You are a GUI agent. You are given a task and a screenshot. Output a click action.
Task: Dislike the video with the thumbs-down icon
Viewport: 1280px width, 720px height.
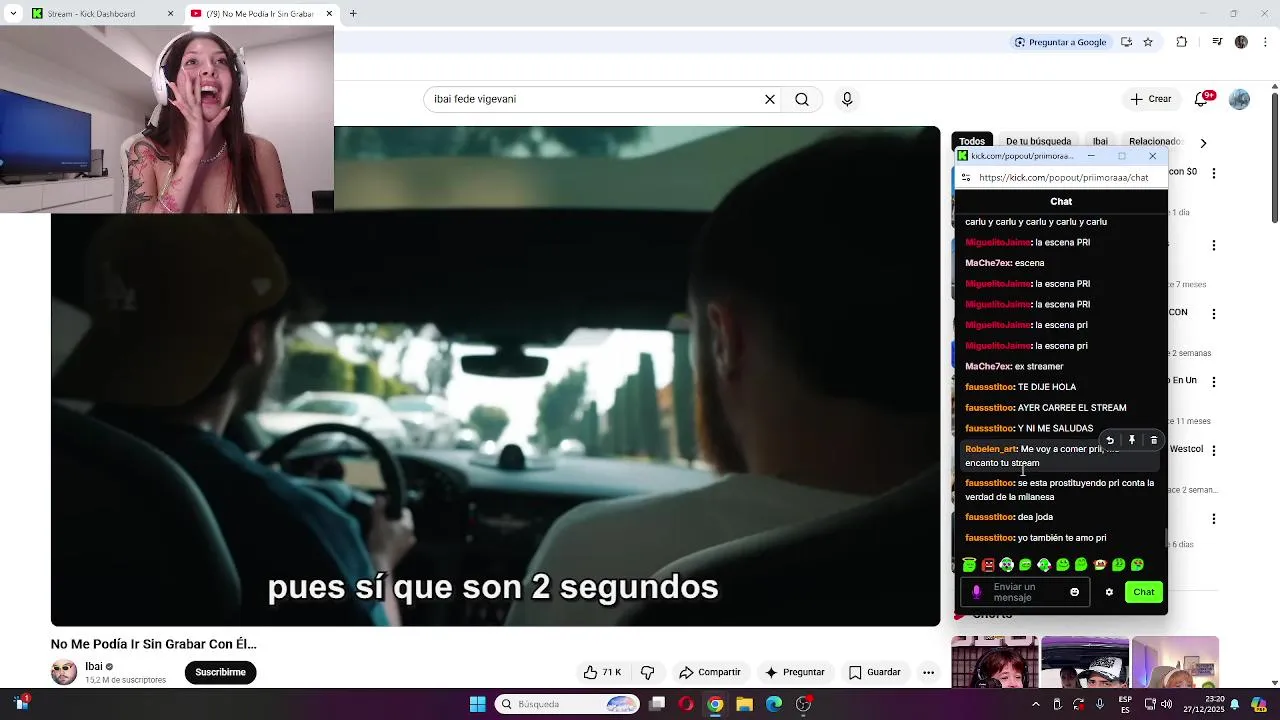[x=647, y=672]
